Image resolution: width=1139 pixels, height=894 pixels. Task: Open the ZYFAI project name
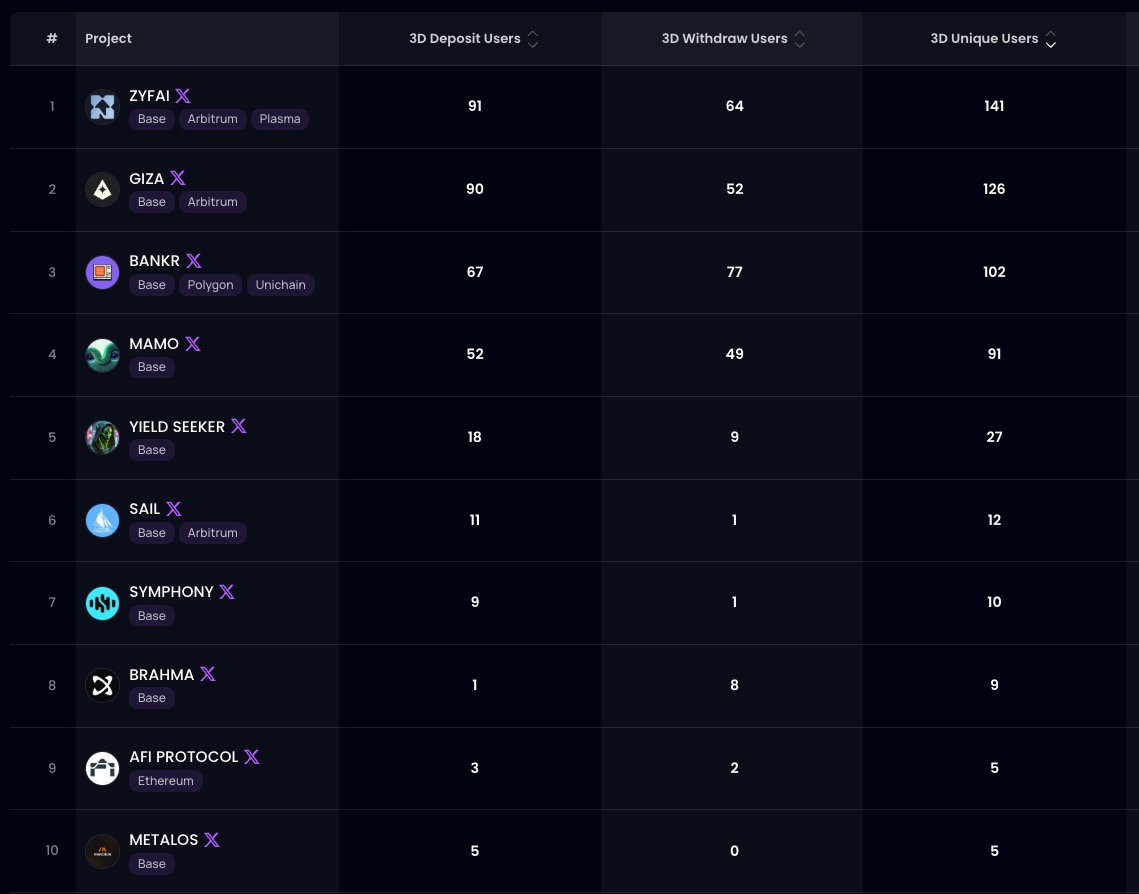150,96
